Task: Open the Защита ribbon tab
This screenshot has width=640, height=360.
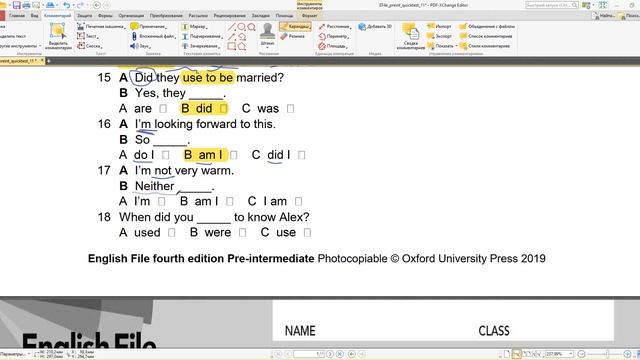Action: coord(84,16)
